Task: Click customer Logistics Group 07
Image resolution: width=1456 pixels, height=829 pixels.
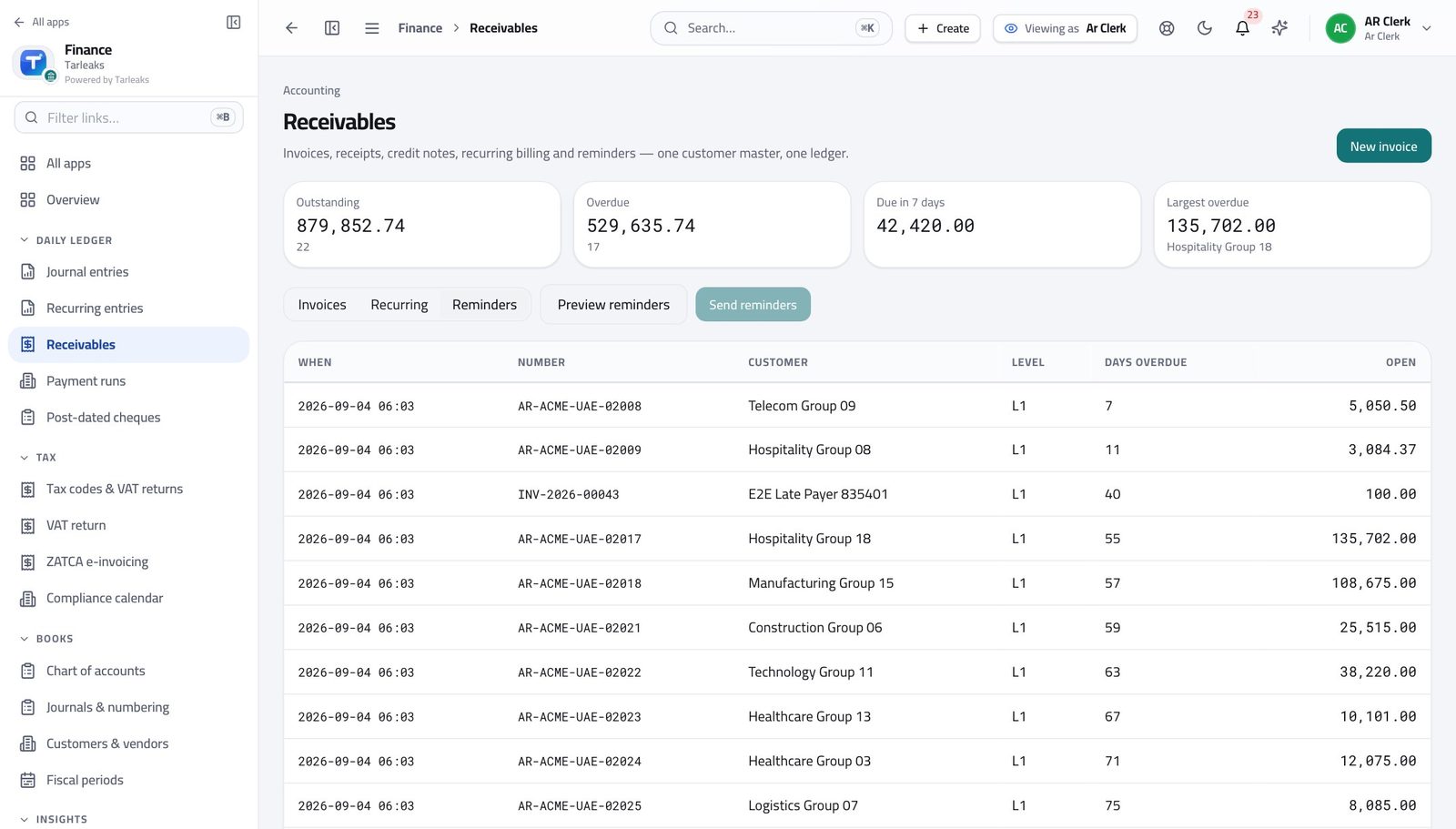Action: click(803, 806)
